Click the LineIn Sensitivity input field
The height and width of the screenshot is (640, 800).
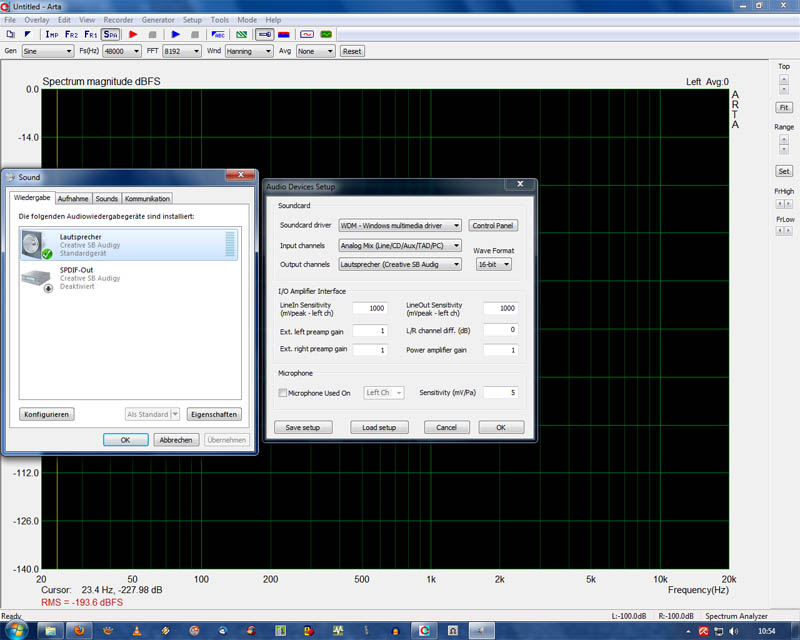point(369,309)
